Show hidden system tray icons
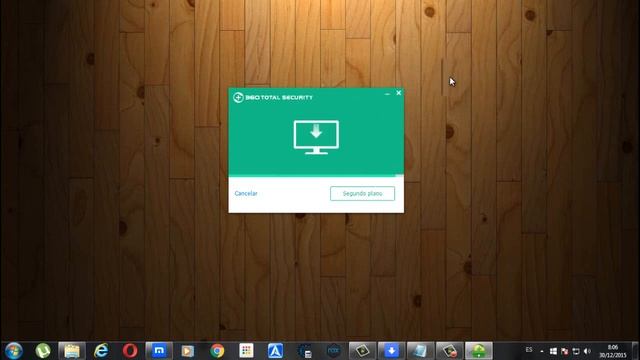The image size is (640, 360). coord(542,351)
